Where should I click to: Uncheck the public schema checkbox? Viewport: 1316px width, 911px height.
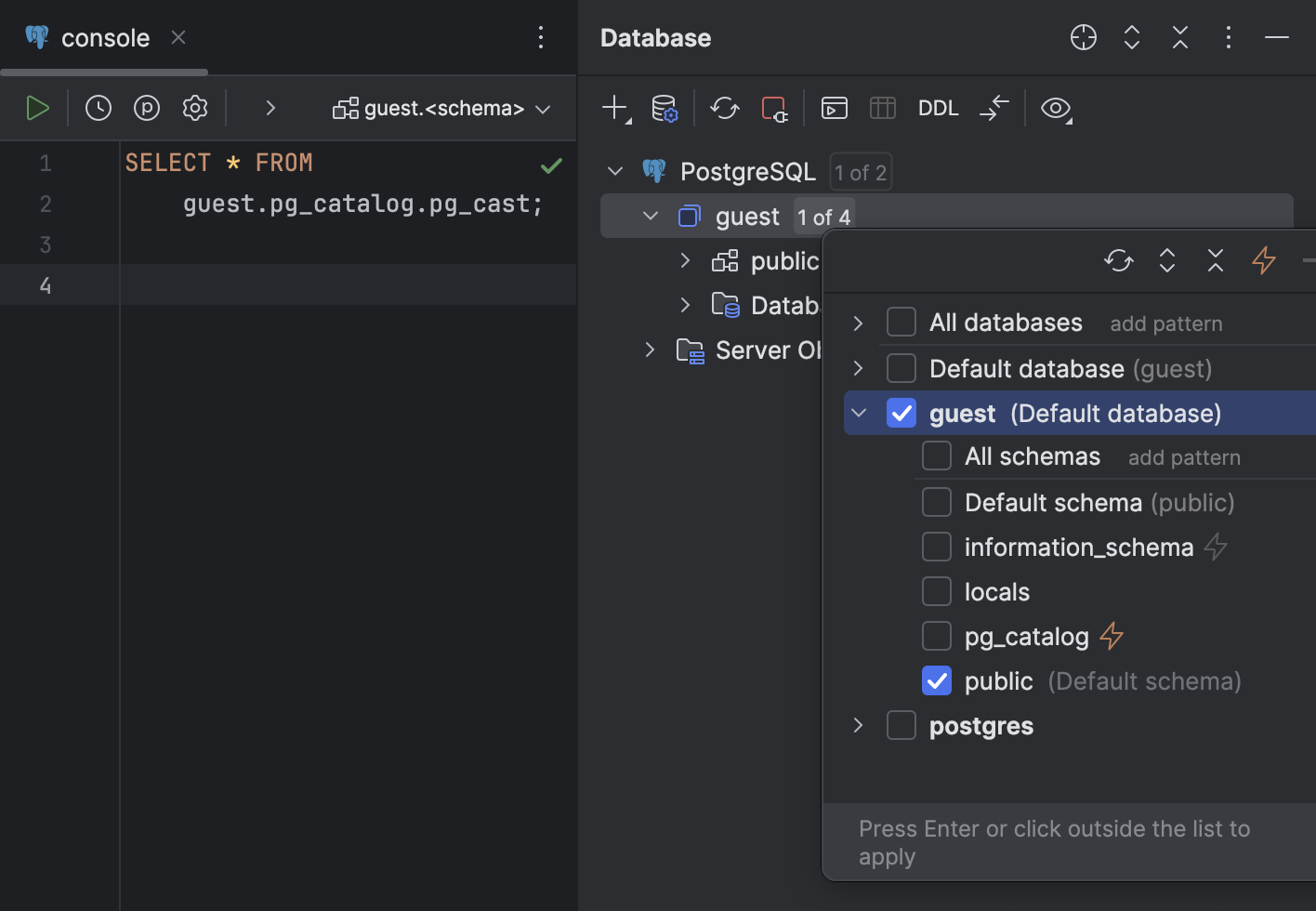(x=937, y=680)
